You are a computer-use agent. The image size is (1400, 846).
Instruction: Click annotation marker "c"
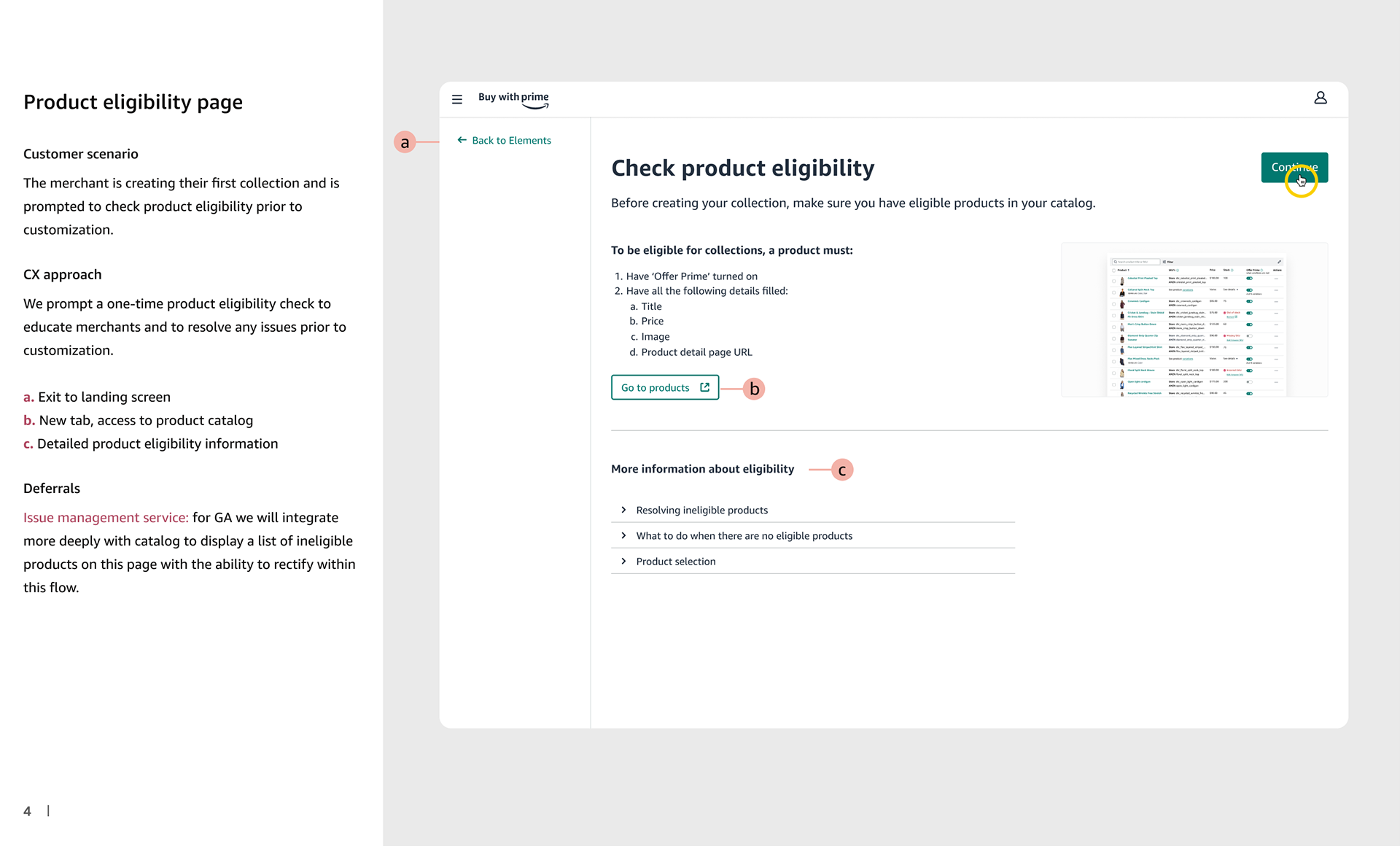point(842,470)
